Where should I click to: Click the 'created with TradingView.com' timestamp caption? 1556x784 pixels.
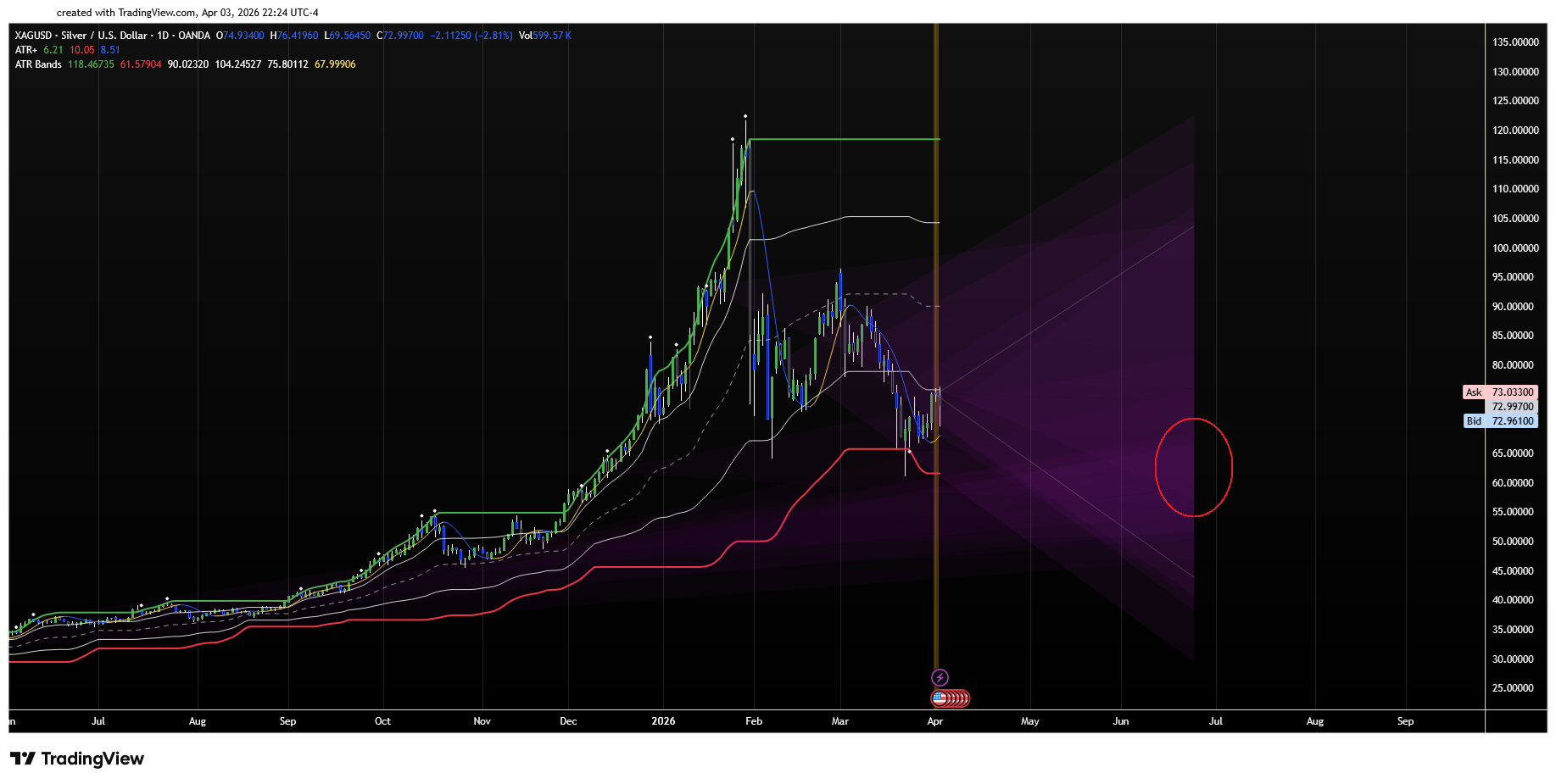[x=187, y=13]
